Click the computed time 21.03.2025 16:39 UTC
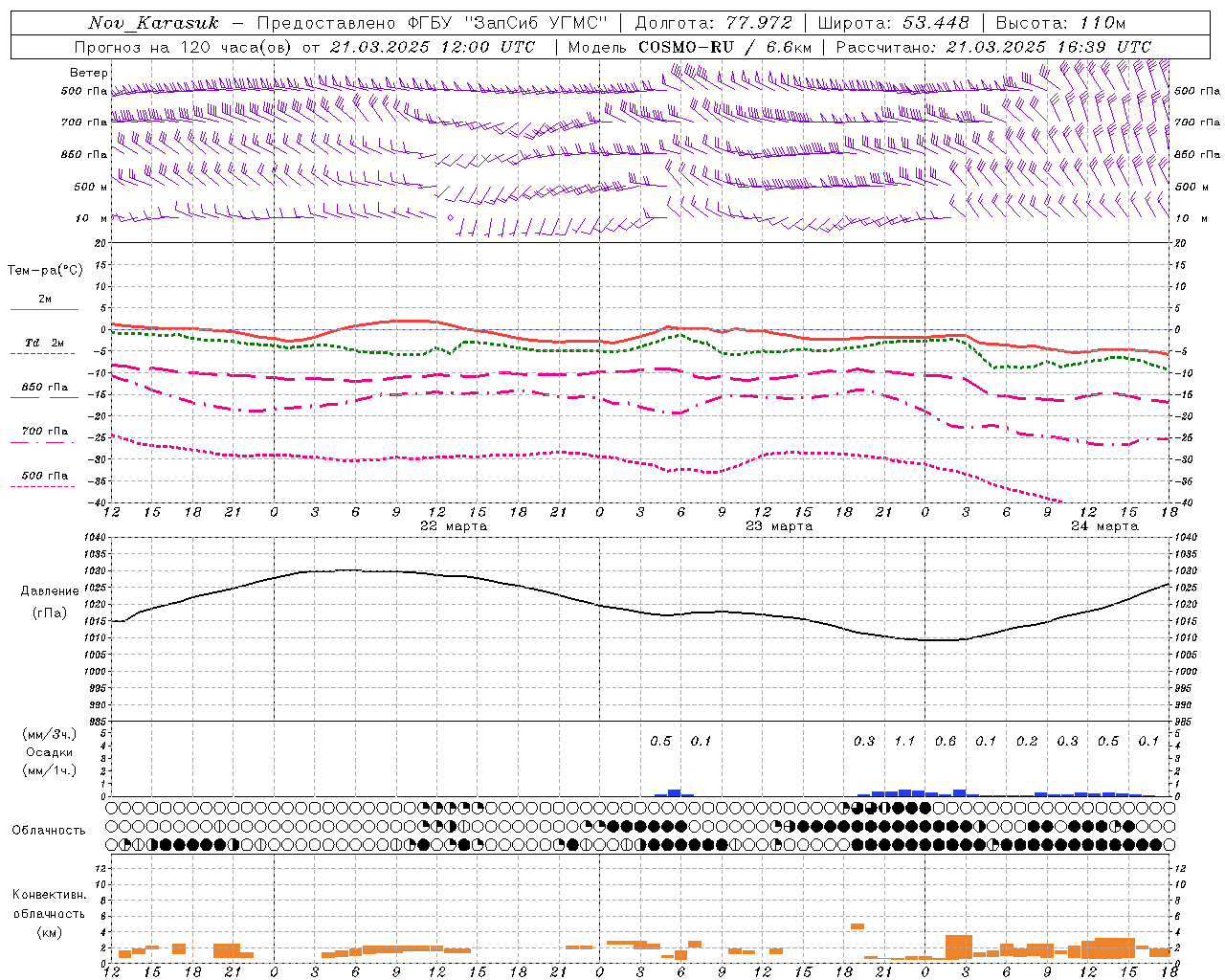The width and height of the screenshot is (1225, 980). coord(1048,47)
